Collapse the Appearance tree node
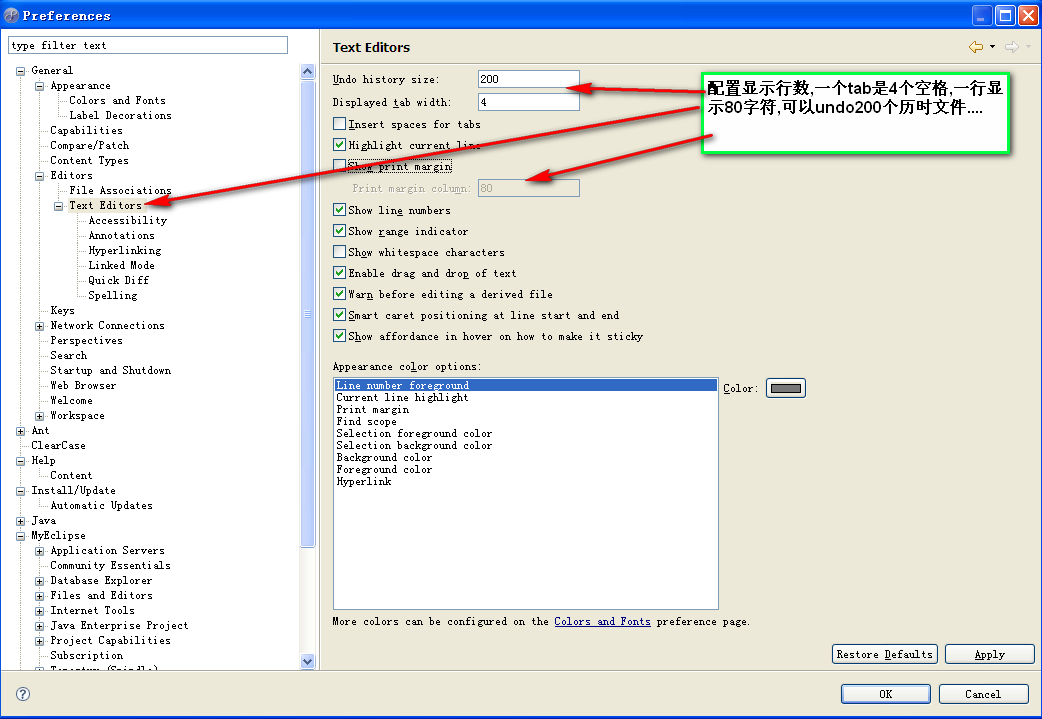This screenshot has height=719, width=1042. point(40,86)
